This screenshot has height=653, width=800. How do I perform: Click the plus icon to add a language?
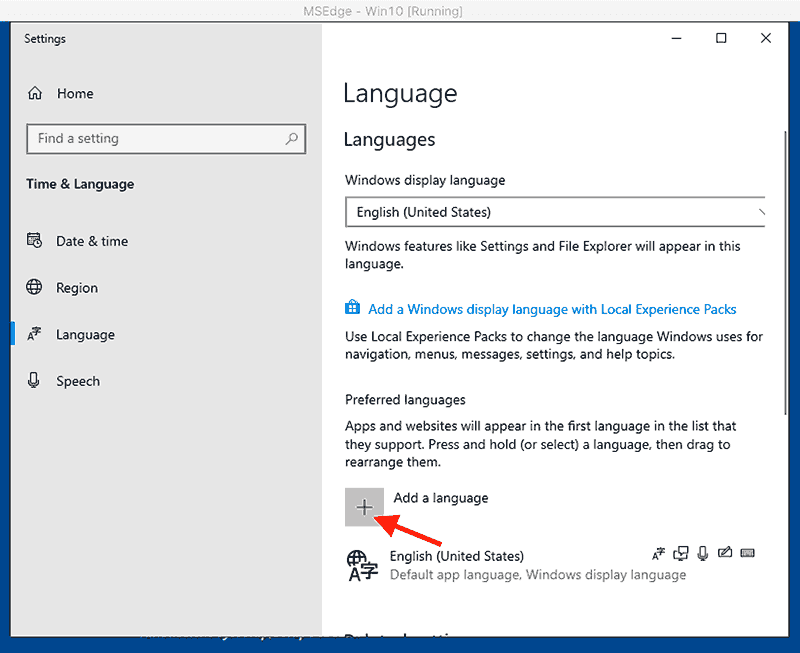(364, 507)
